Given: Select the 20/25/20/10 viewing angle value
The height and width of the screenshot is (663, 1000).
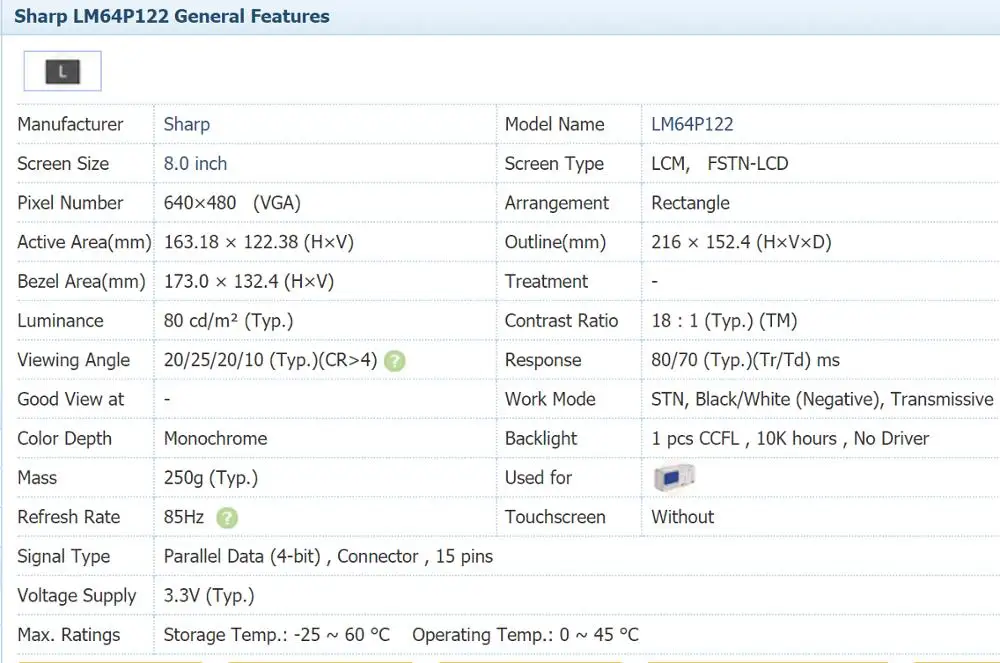Looking at the screenshot, I should [270, 360].
